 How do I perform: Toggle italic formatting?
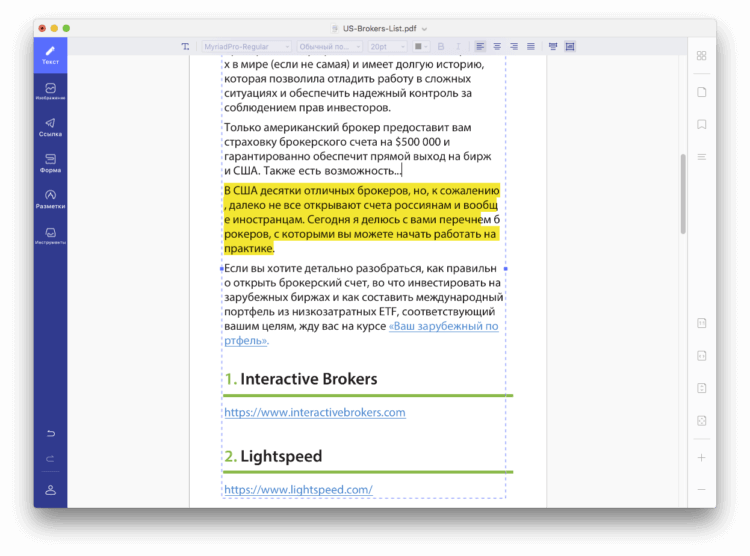pyautogui.click(x=458, y=46)
